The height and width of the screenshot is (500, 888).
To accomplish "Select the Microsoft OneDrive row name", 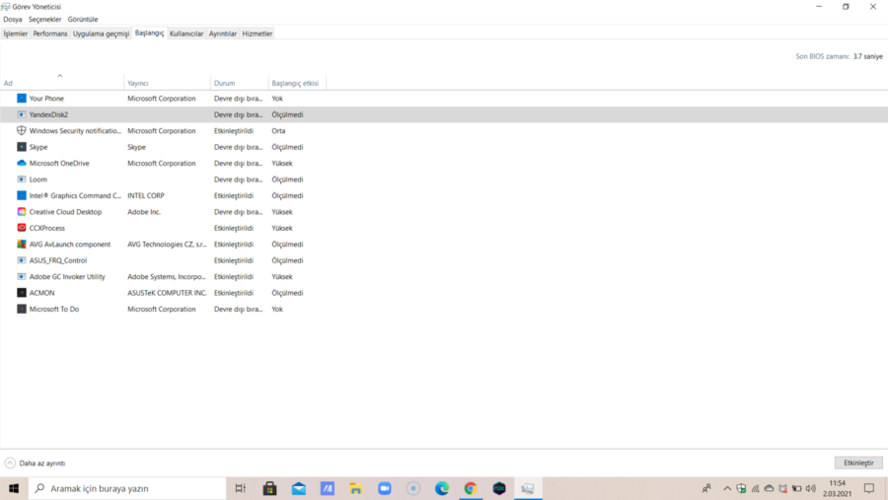I will click(x=59, y=163).
